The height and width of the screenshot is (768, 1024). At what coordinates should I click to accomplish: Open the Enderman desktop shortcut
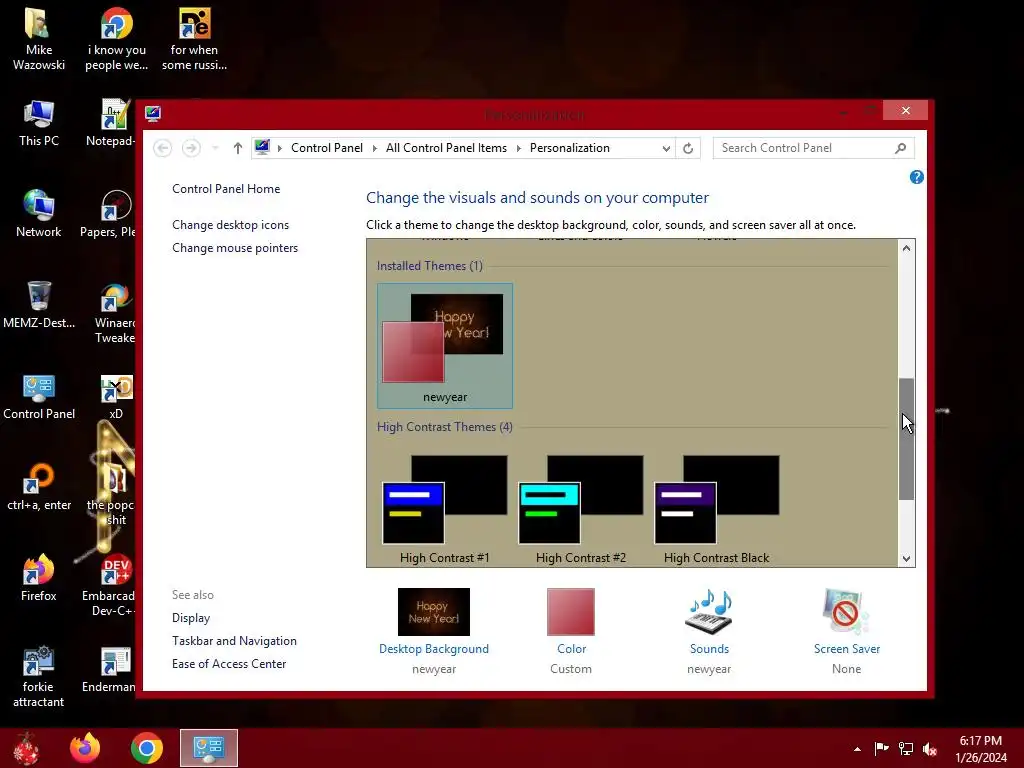point(110,670)
